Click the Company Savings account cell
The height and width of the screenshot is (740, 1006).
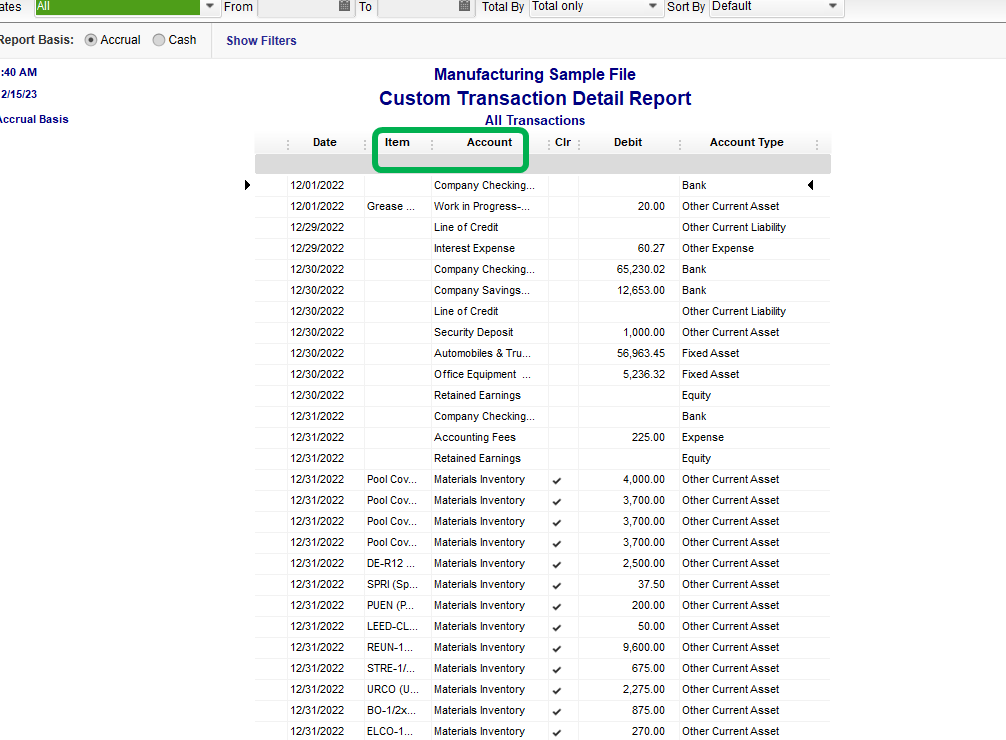(x=482, y=290)
